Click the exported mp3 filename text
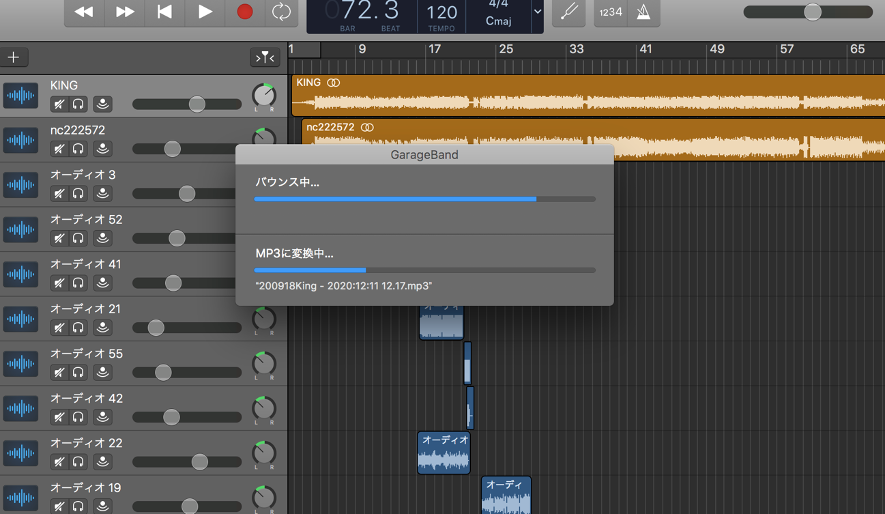The image size is (885, 514). [344, 286]
